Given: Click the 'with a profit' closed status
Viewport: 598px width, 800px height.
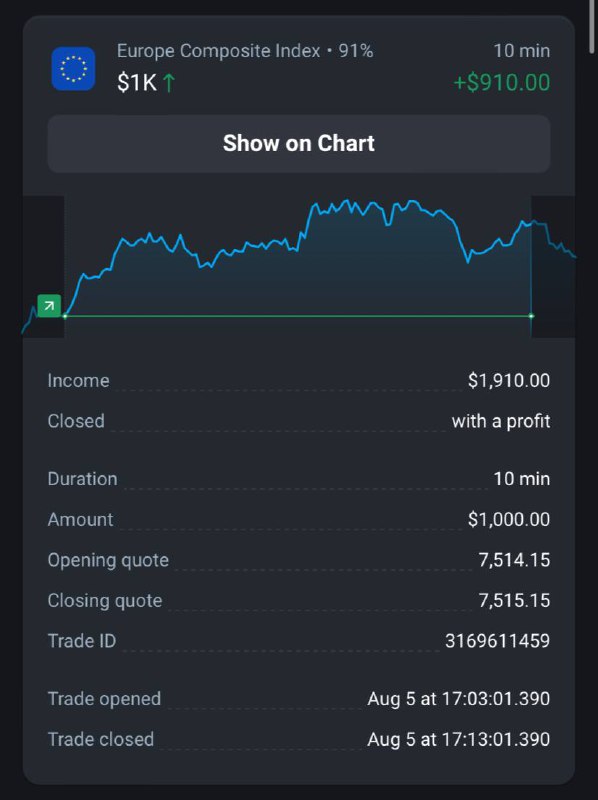Looking at the screenshot, I should 501,421.
